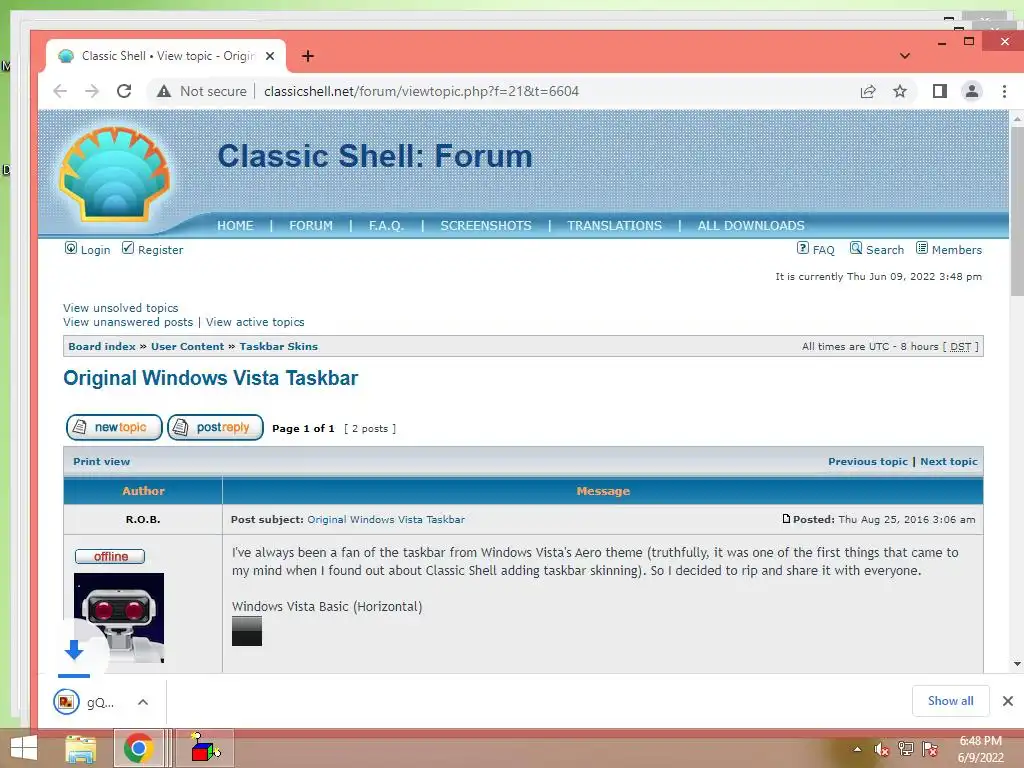Screen dimensions: 1024x768
Task: Click View unsolved topics
Action: coord(121,308)
